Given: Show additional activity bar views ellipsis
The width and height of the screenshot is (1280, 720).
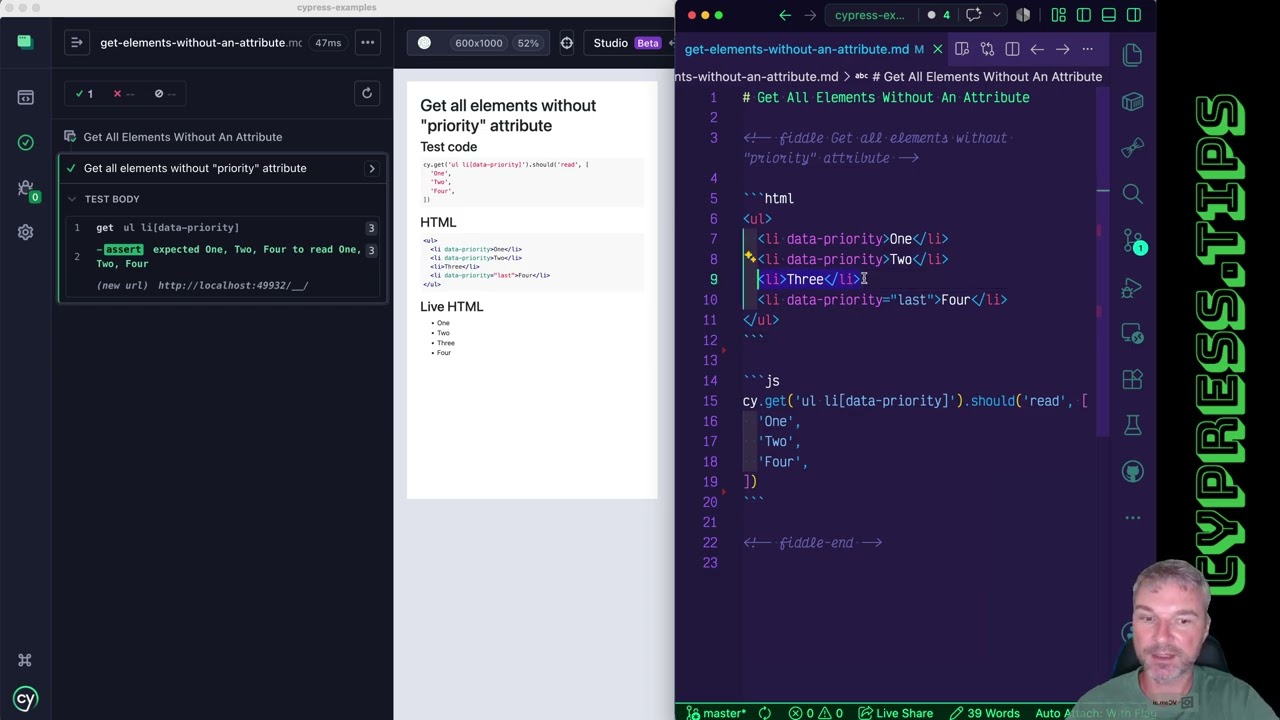Looking at the screenshot, I should click(1132, 518).
